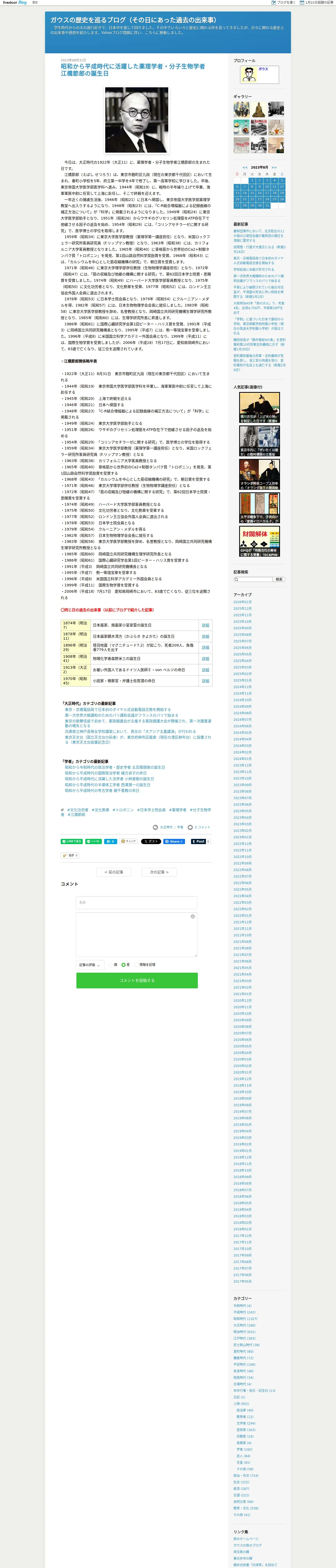Select the 星 rating radio button

click(x=124, y=965)
